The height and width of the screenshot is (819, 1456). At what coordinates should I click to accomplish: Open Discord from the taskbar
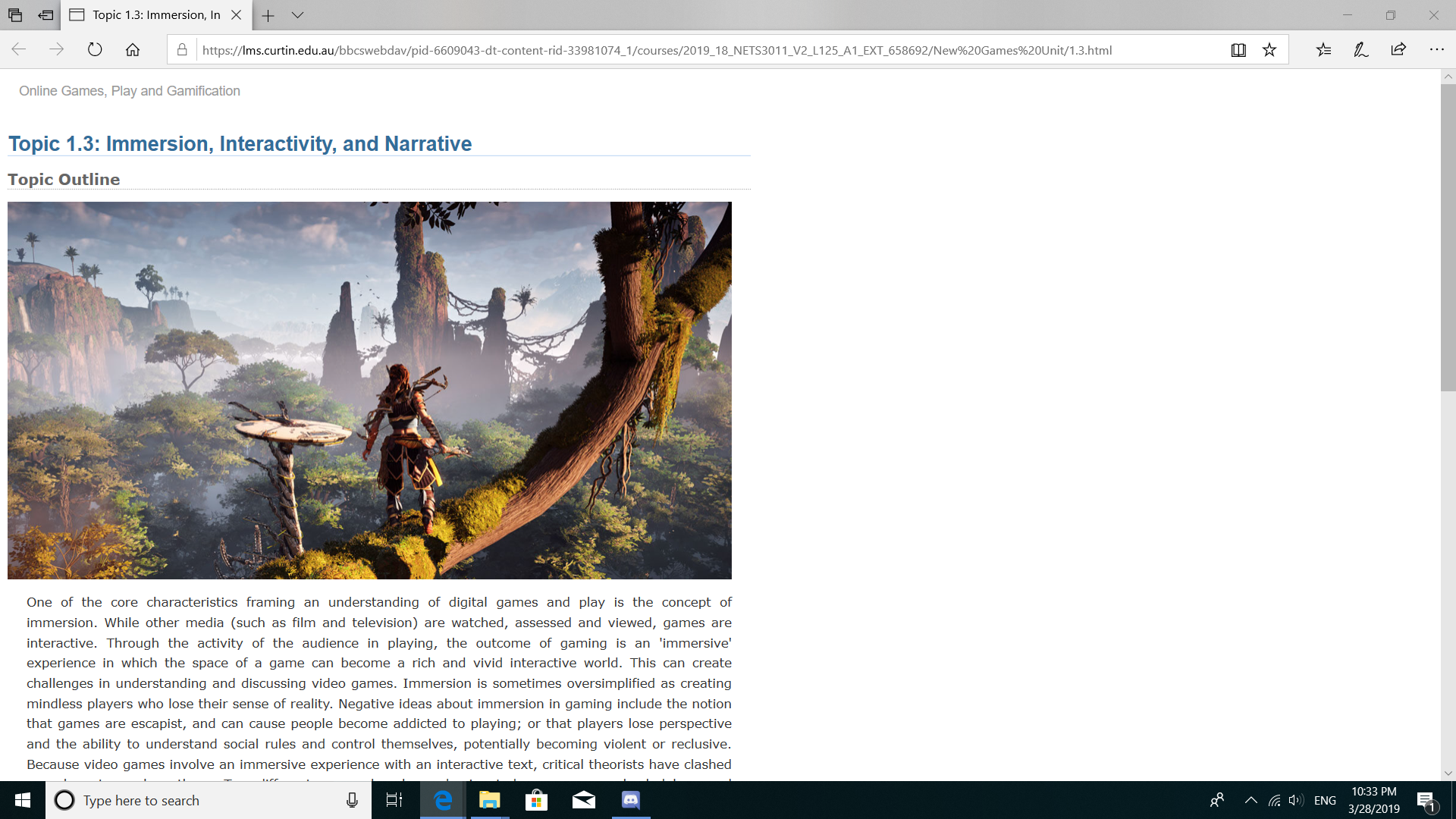631,800
